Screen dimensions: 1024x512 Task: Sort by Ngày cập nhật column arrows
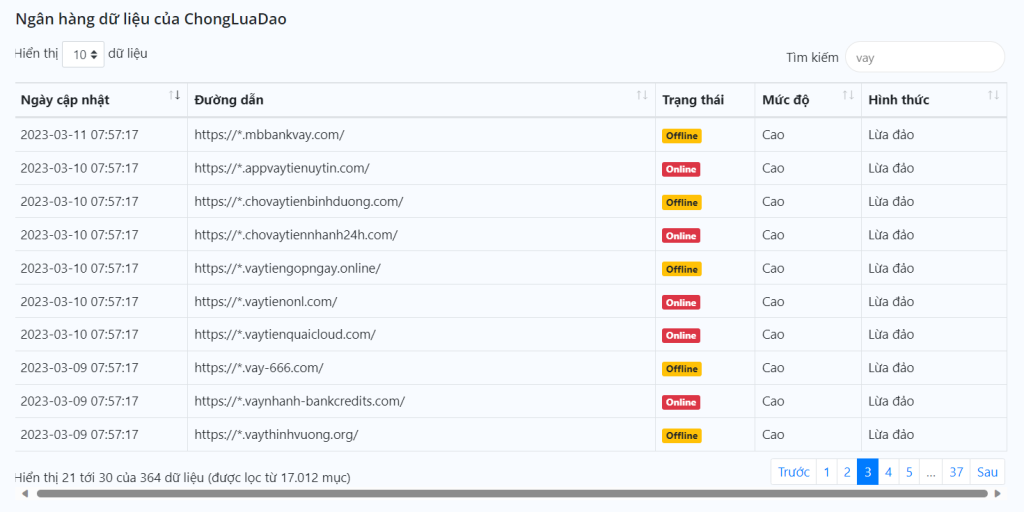click(x=174, y=95)
